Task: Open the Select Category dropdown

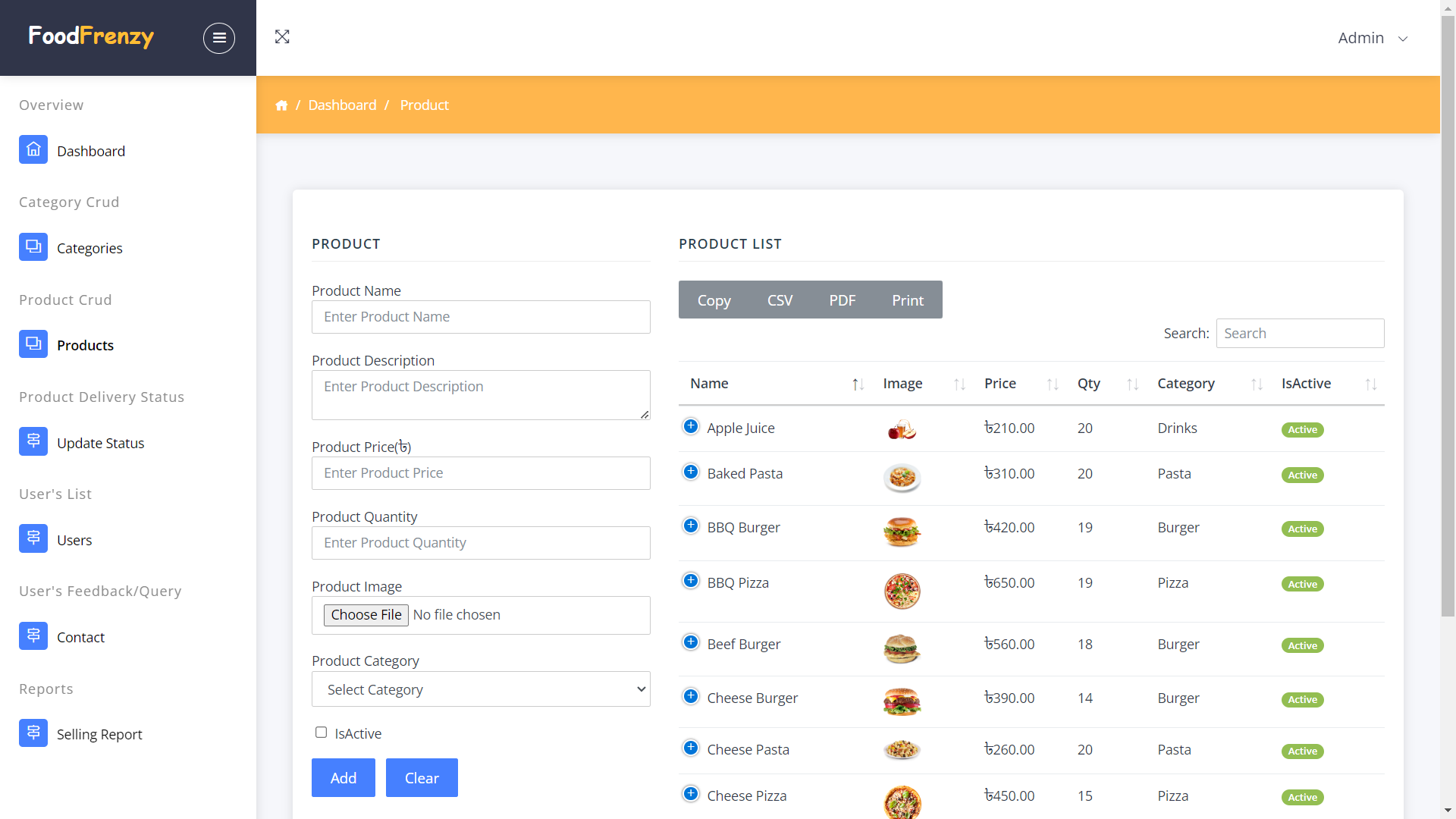Action: (x=481, y=689)
